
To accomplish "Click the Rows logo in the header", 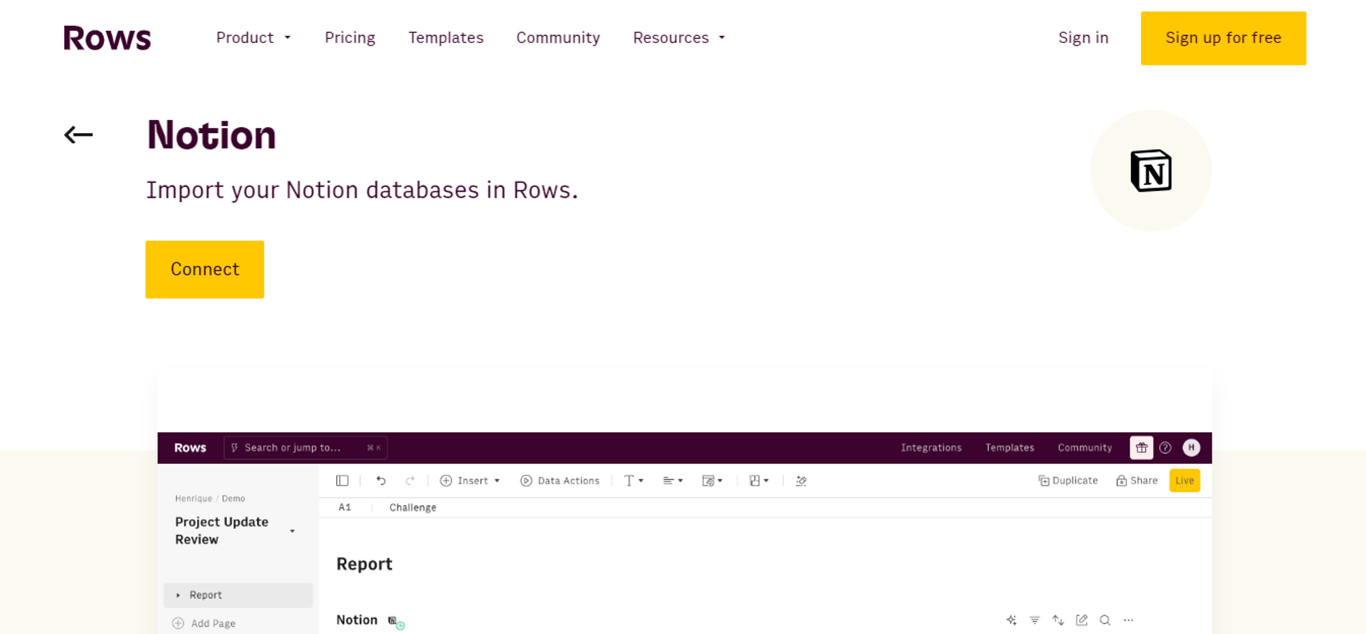I will pos(107,38).
